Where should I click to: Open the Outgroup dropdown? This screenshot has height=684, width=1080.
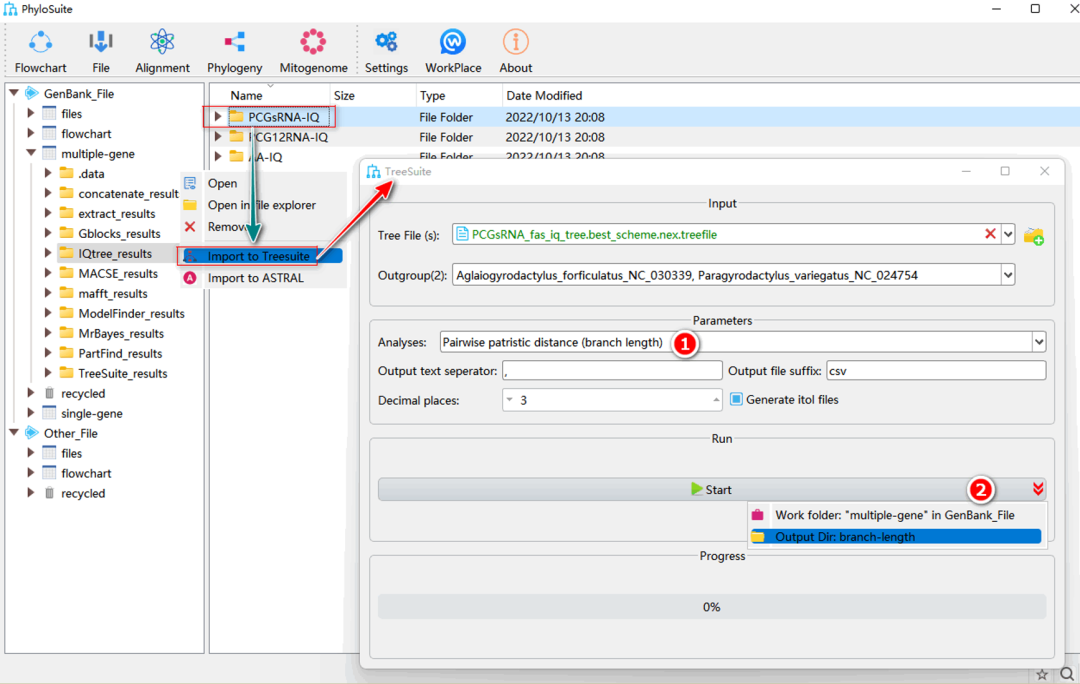[1008, 276]
